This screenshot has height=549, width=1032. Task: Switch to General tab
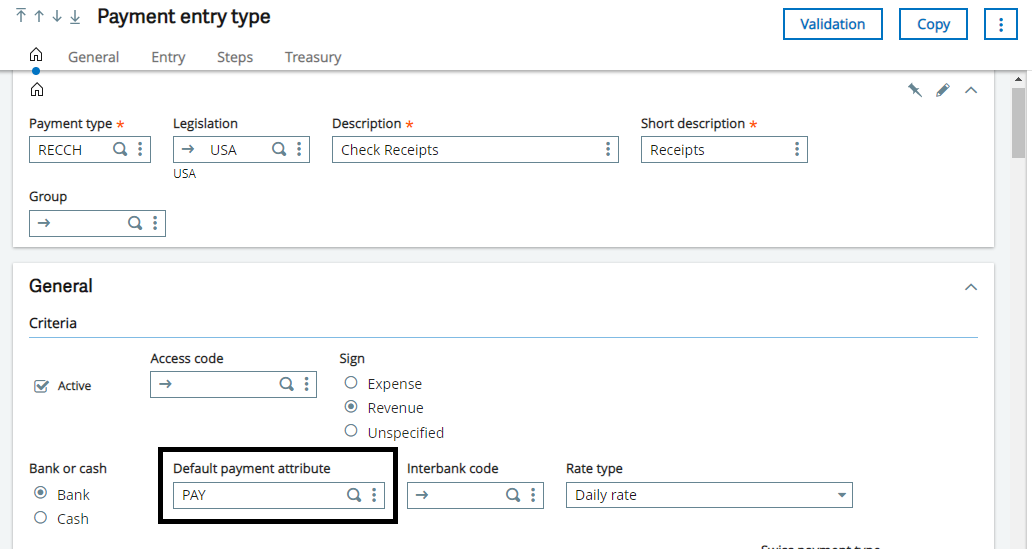pyautogui.click(x=93, y=57)
